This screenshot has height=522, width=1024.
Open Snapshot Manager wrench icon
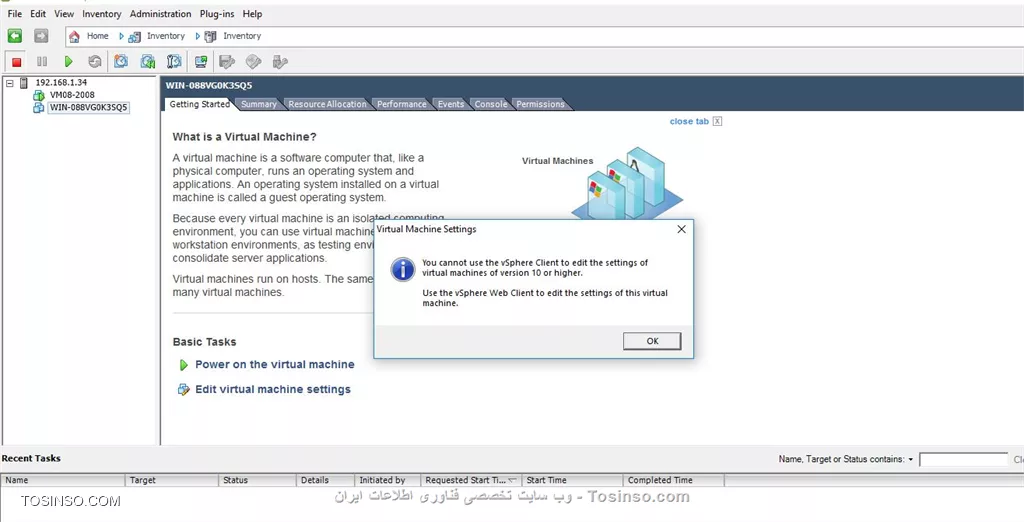pyautogui.click(x=174, y=61)
